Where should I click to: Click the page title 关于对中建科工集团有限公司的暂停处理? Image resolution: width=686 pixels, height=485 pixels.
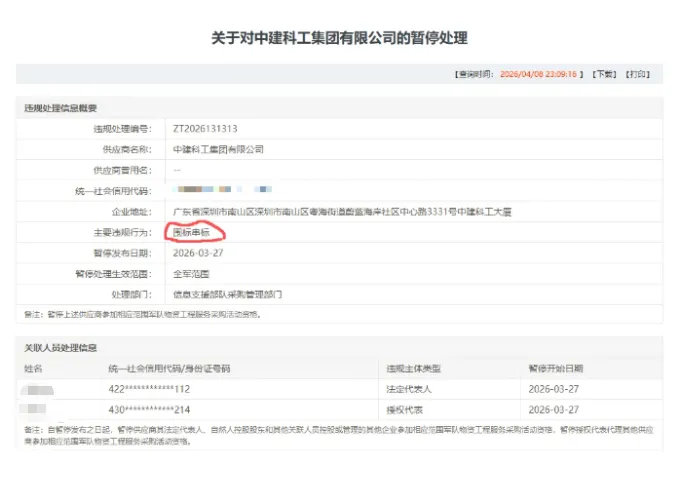pos(340,38)
